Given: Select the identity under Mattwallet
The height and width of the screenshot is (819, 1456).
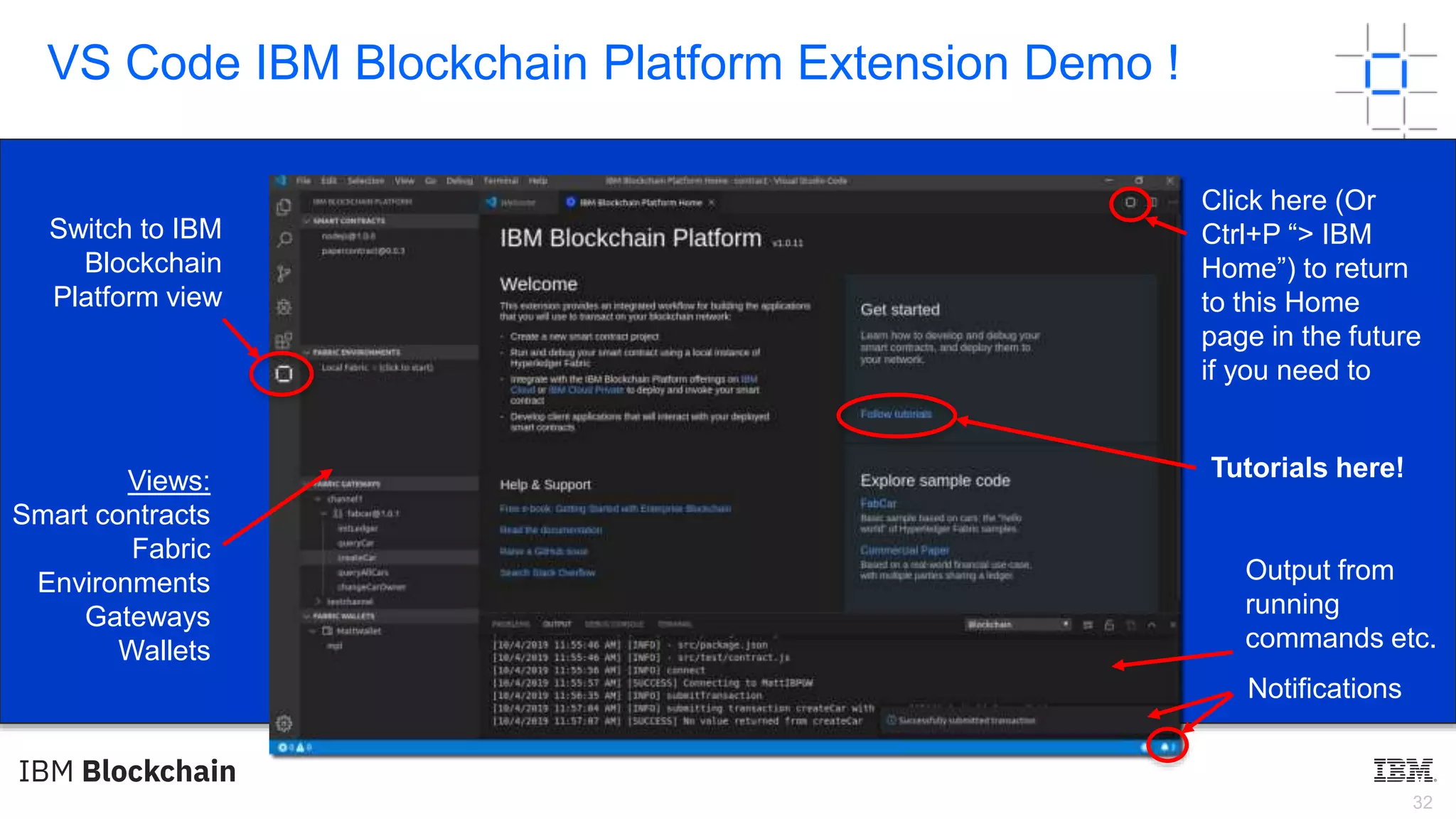Looking at the screenshot, I should tap(335, 646).
